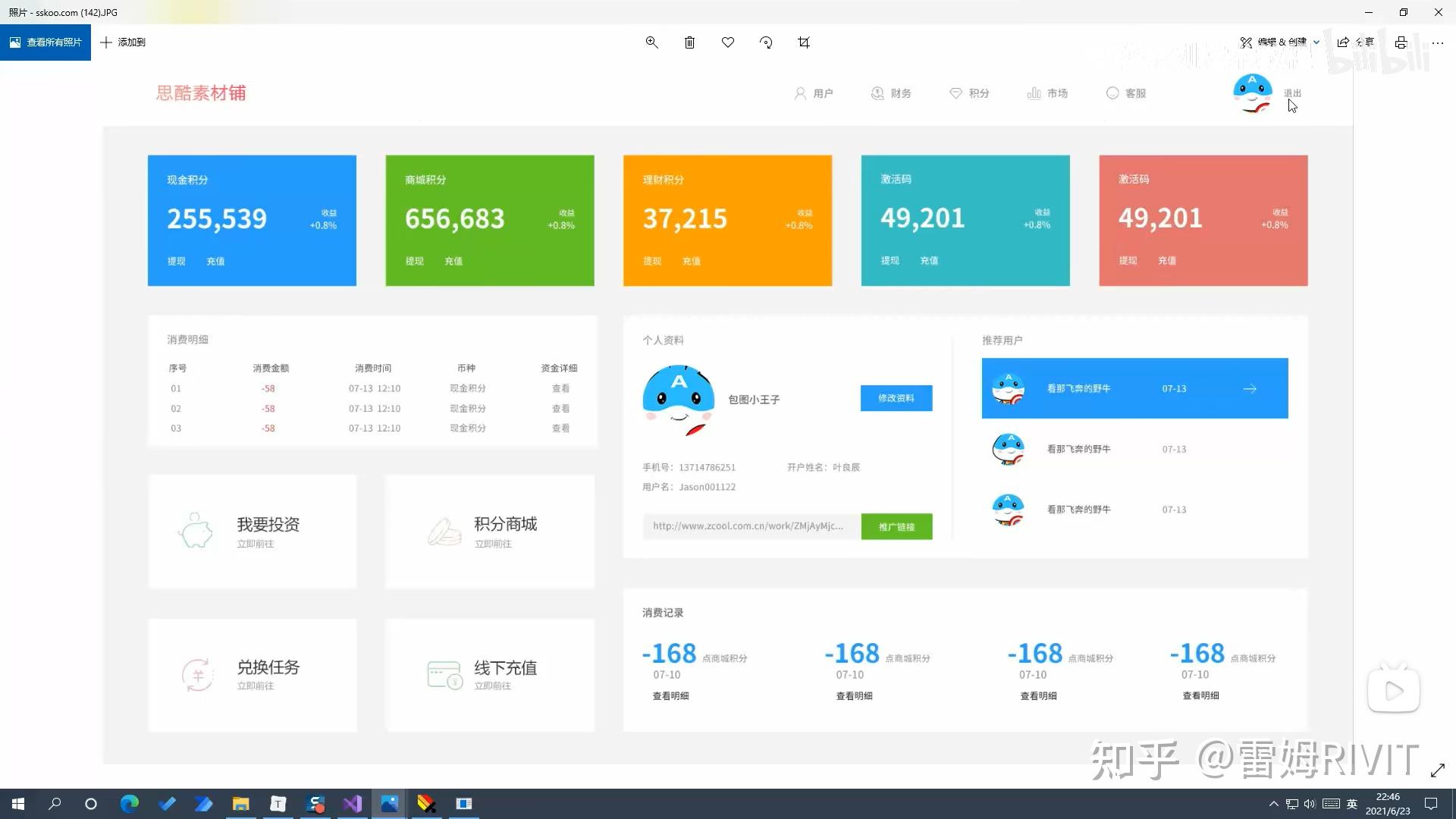Add photo to favorites with heart icon
1456x819 pixels.
728,42
